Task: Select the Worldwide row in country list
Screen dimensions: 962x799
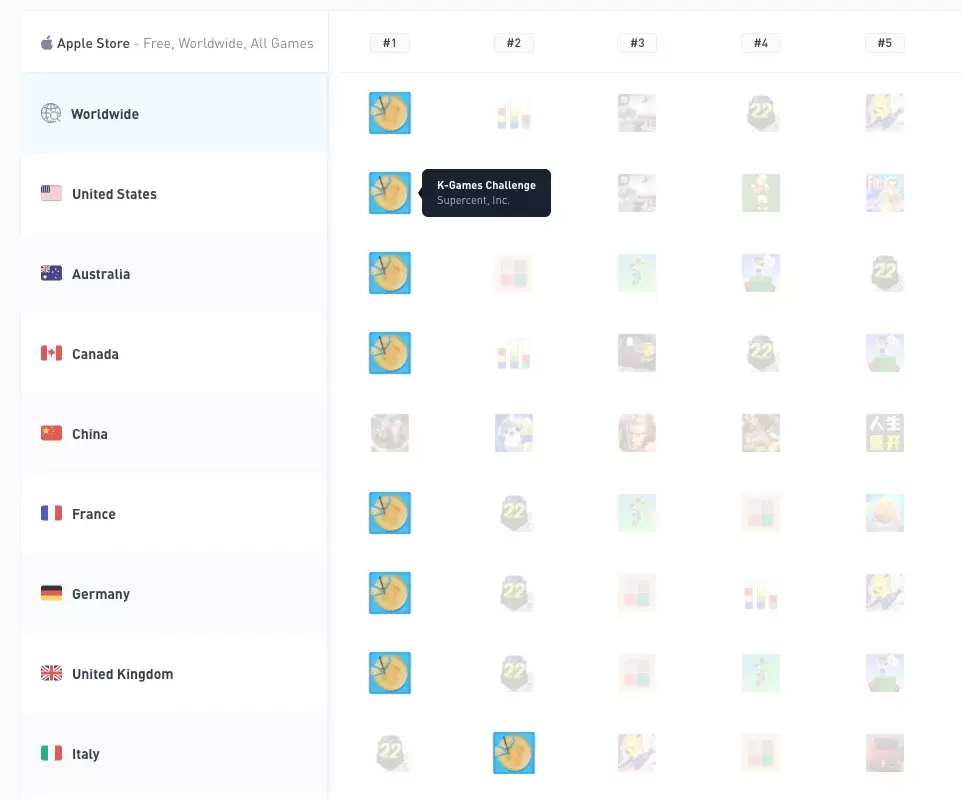Action: click(174, 114)
